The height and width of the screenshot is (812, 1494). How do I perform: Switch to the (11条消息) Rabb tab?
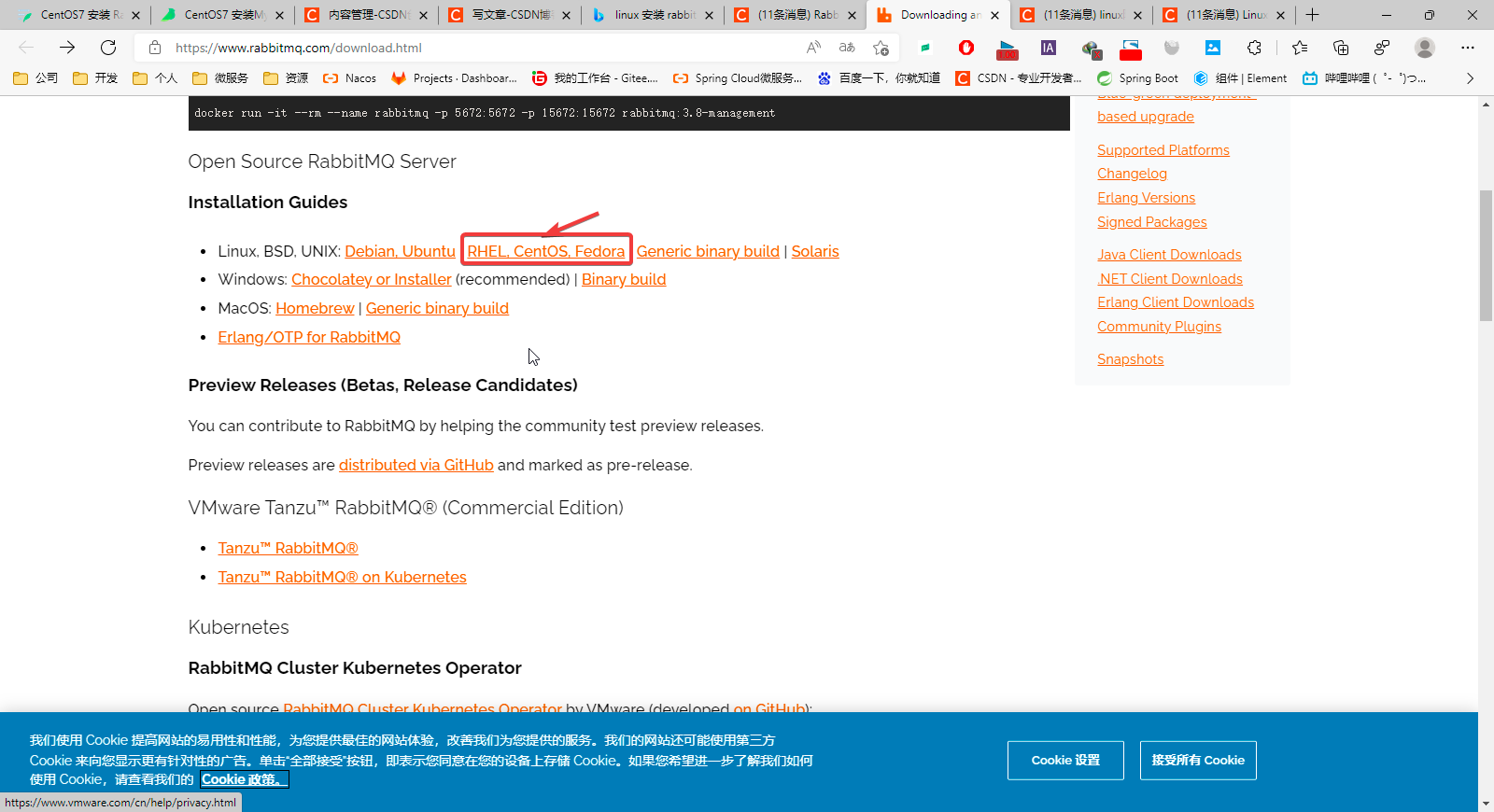796,15
